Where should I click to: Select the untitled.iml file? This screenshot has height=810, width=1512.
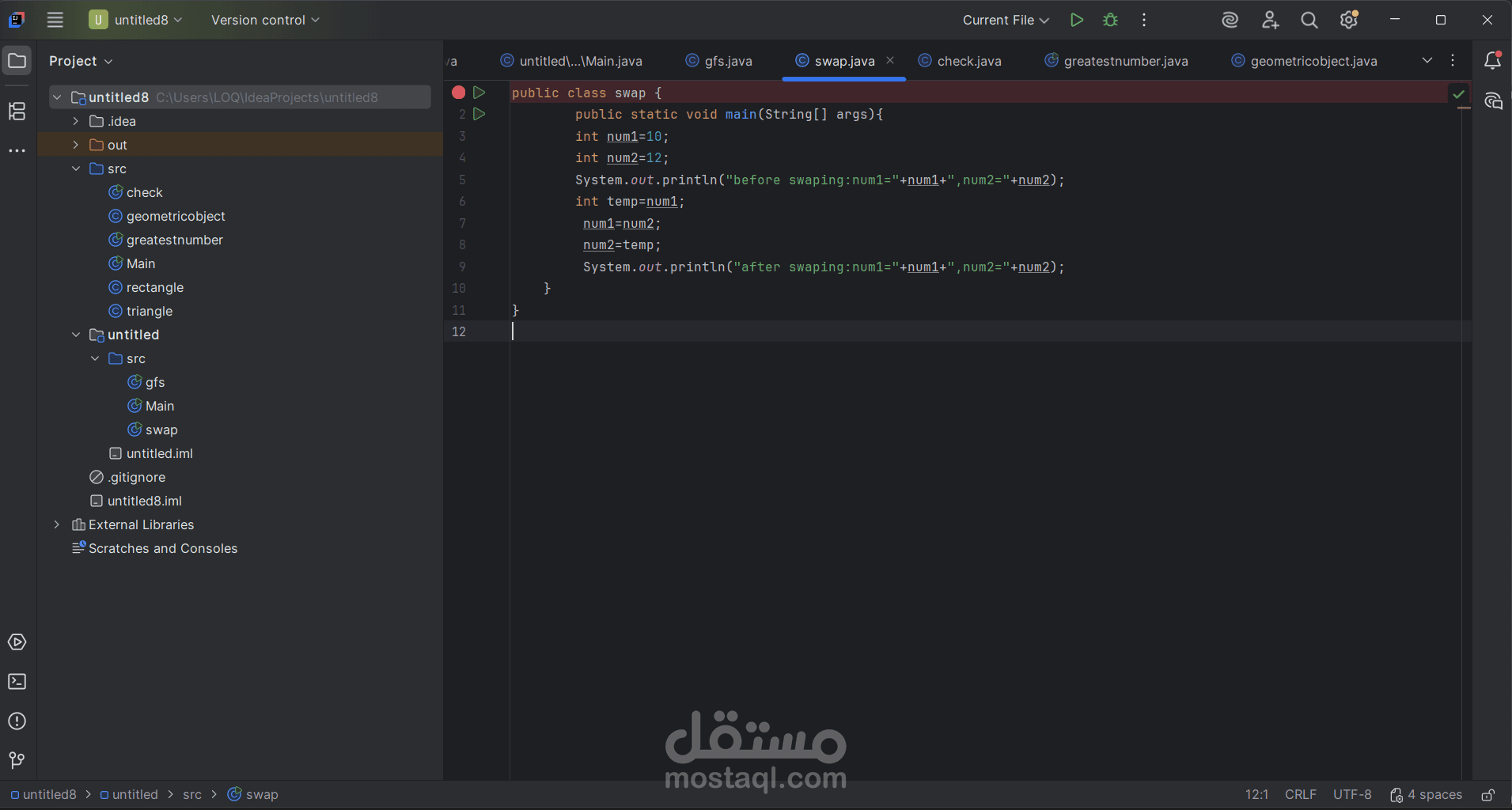click(x=159, y=453)
